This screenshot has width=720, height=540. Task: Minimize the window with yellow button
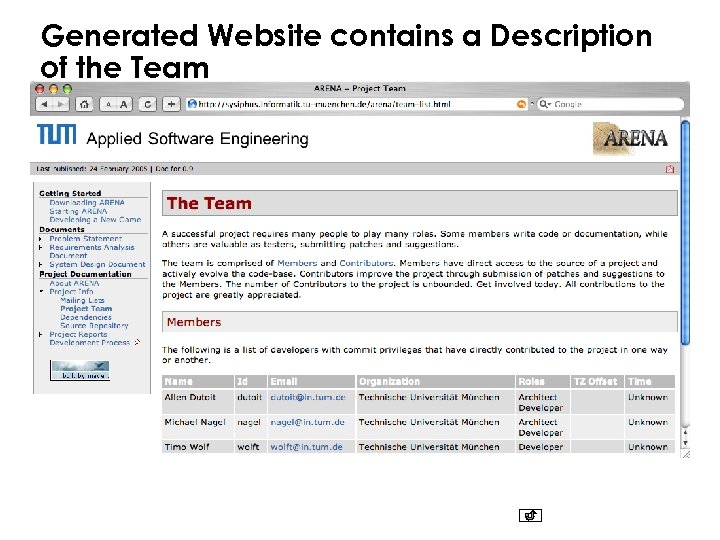pos(54,89)
